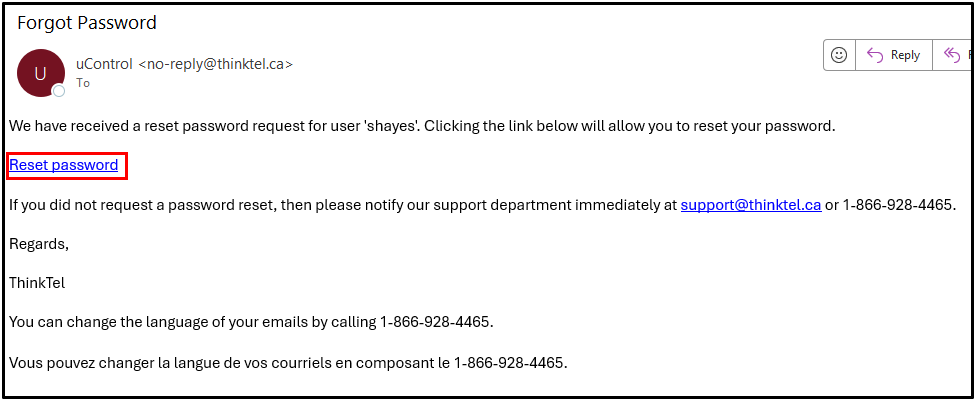The width and height of the screenshot is (975, 401).
Task: Click the Regards closing line
Action: 39,244
